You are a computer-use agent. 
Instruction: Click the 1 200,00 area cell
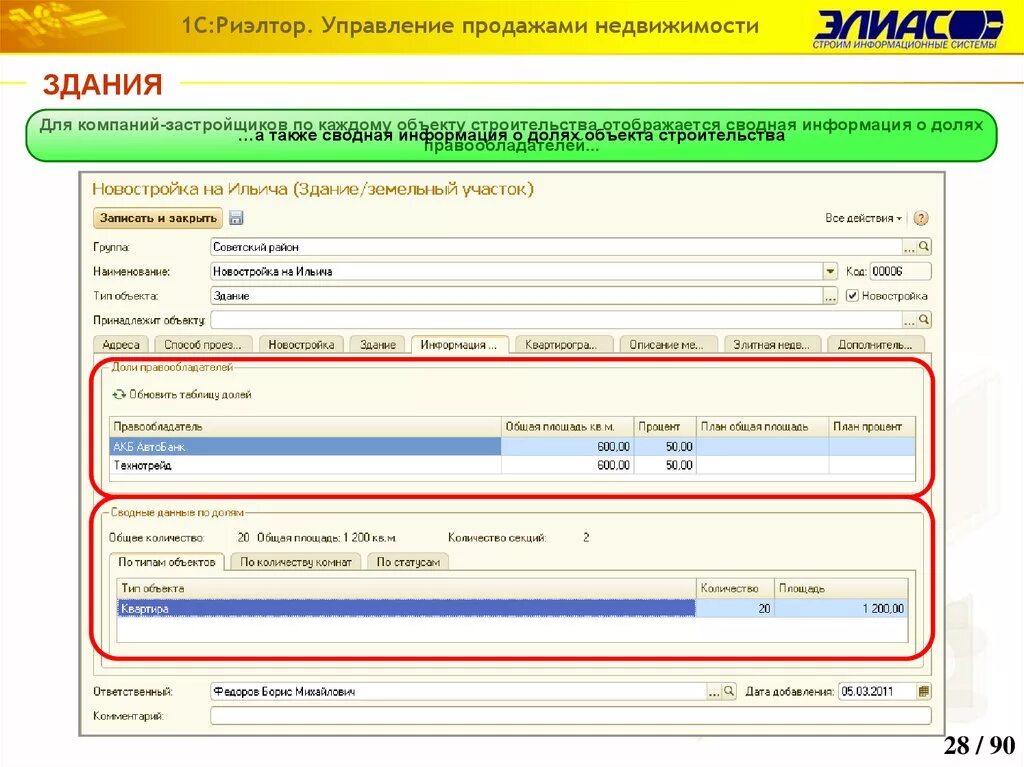pos(842,608)
